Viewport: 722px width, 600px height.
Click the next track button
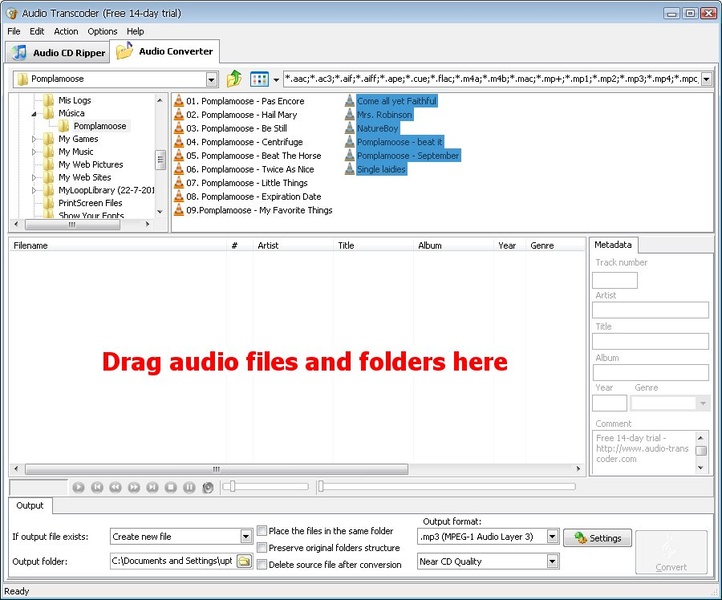[x=152, y=487]
